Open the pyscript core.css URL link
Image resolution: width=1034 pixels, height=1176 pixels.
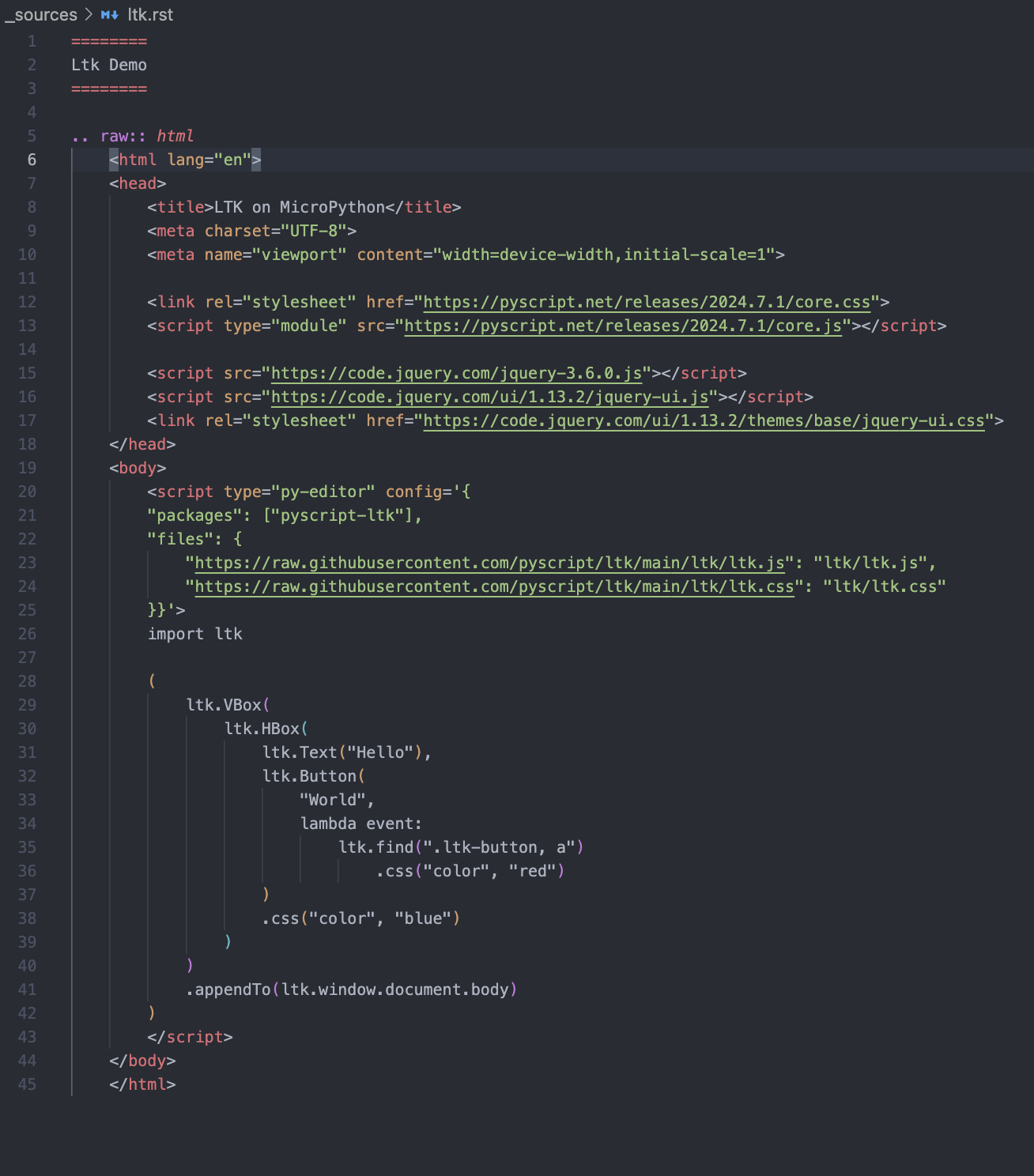tap(646, 302)
